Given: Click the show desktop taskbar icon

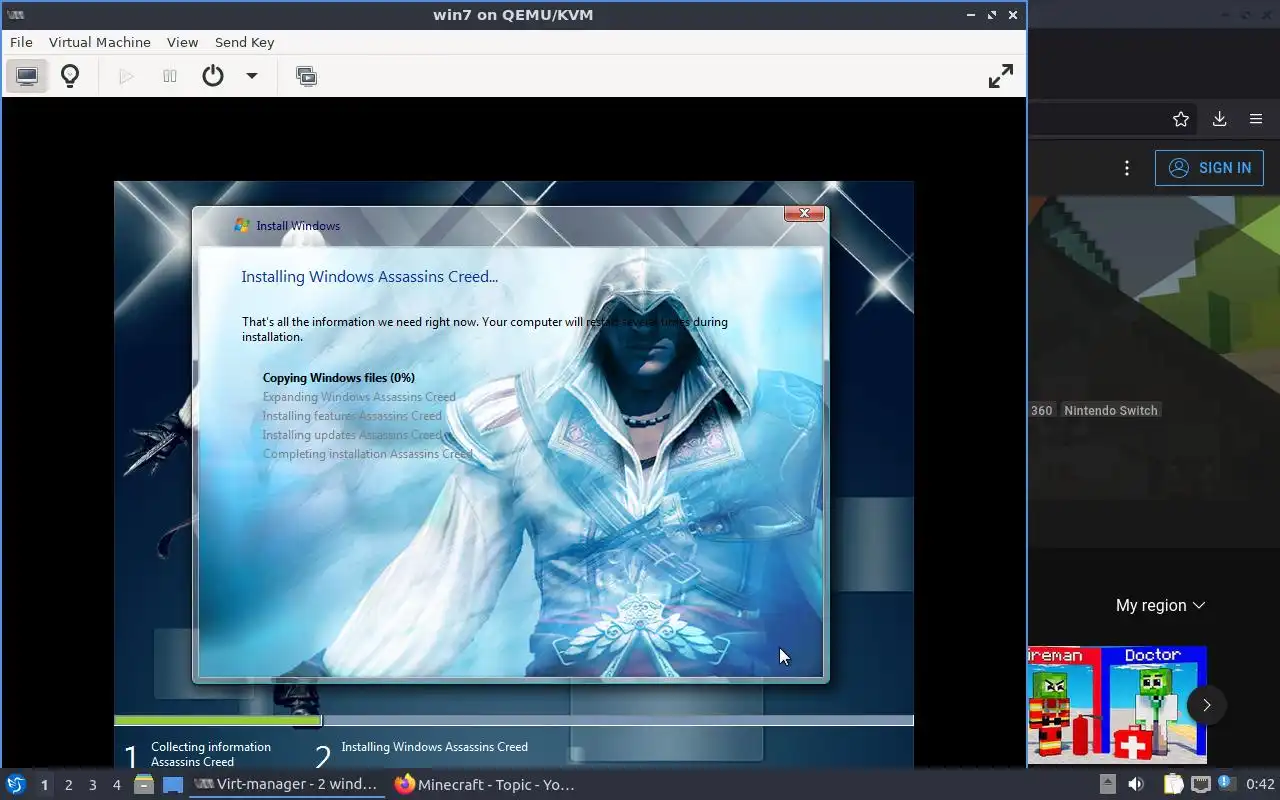Looking at the screenshot, I should point(173,785).
